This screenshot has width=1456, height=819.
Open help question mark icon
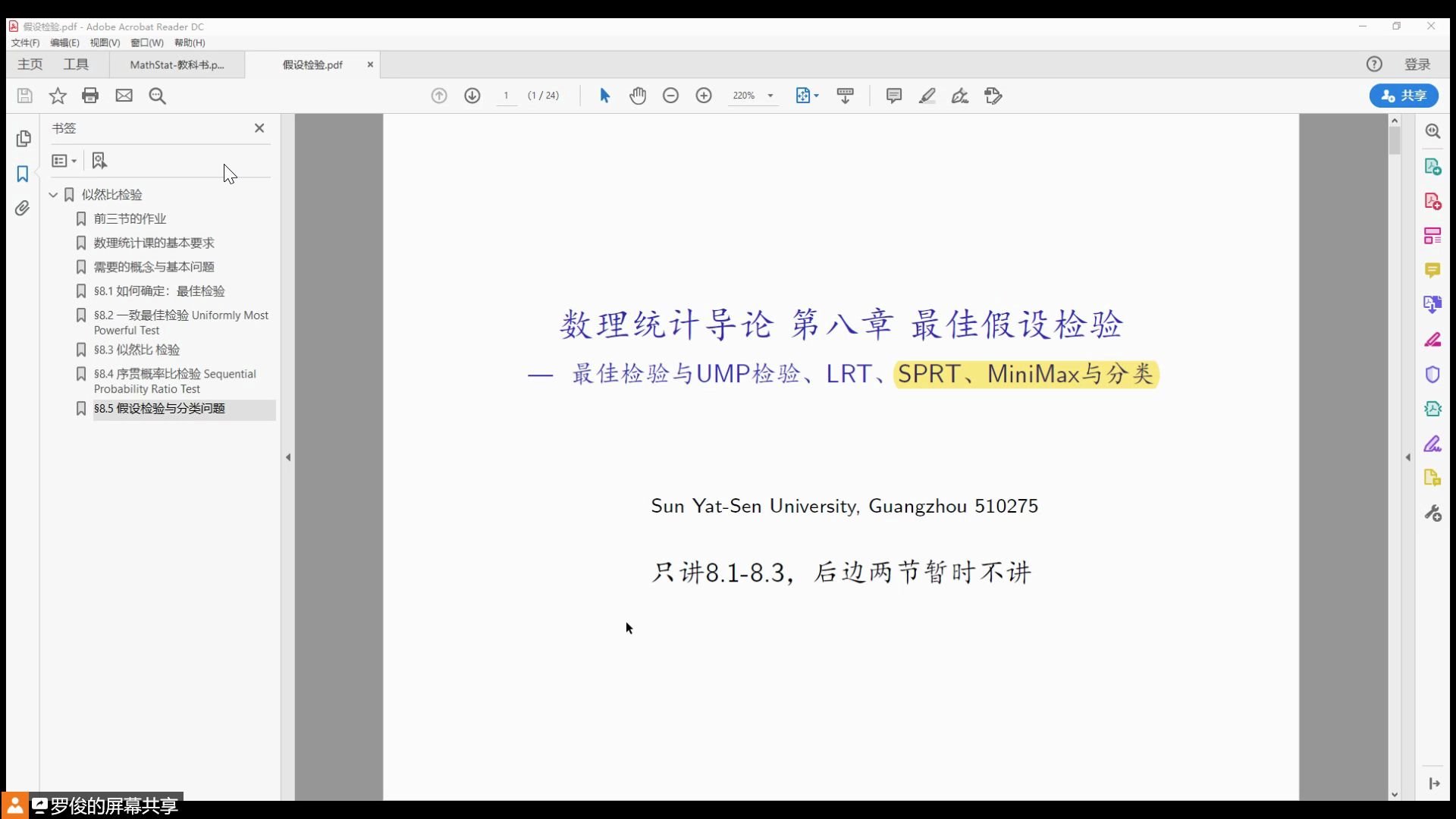tap(1374, 64)
